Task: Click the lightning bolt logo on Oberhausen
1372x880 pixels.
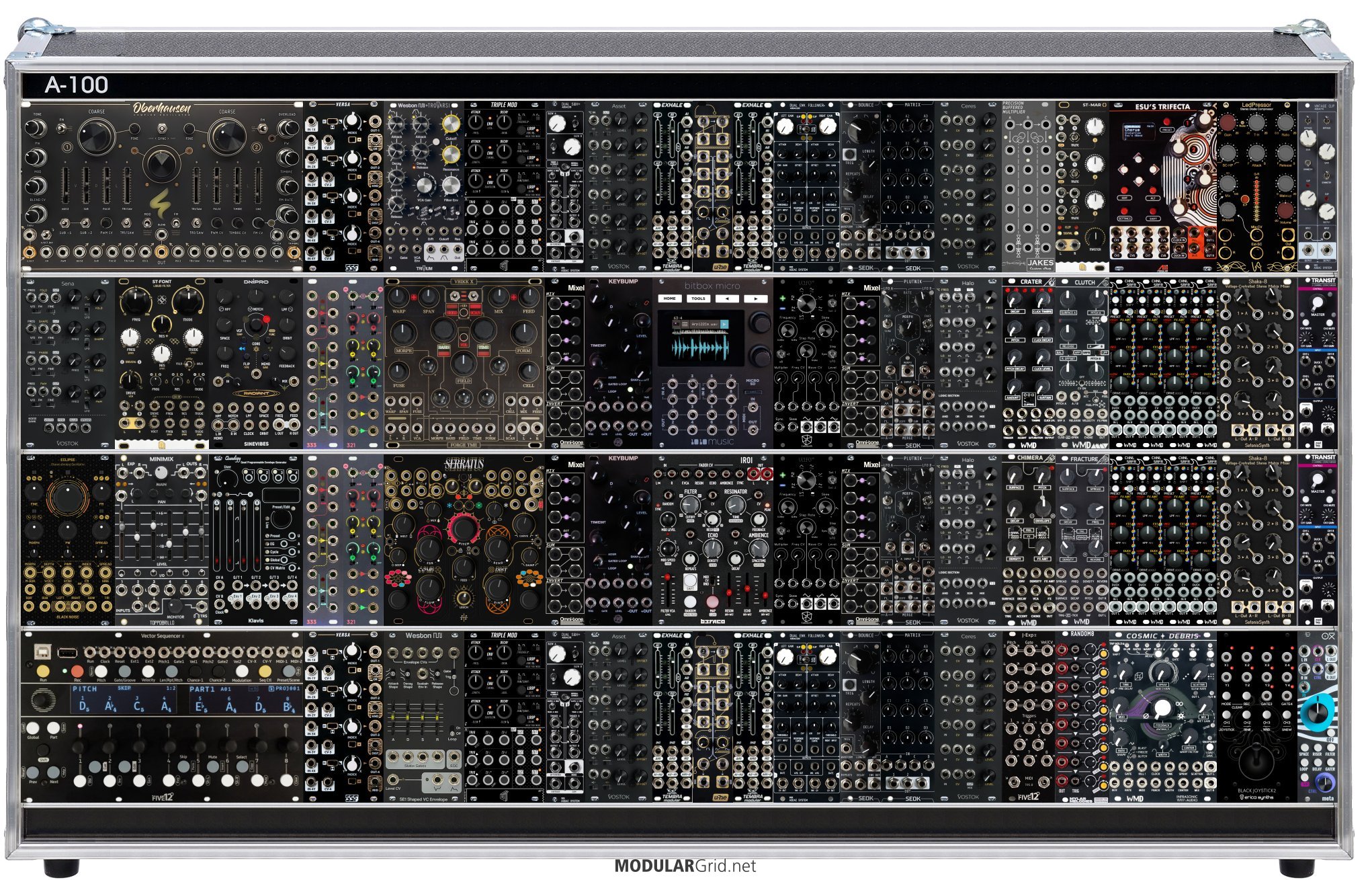Action: coord(161,202)
